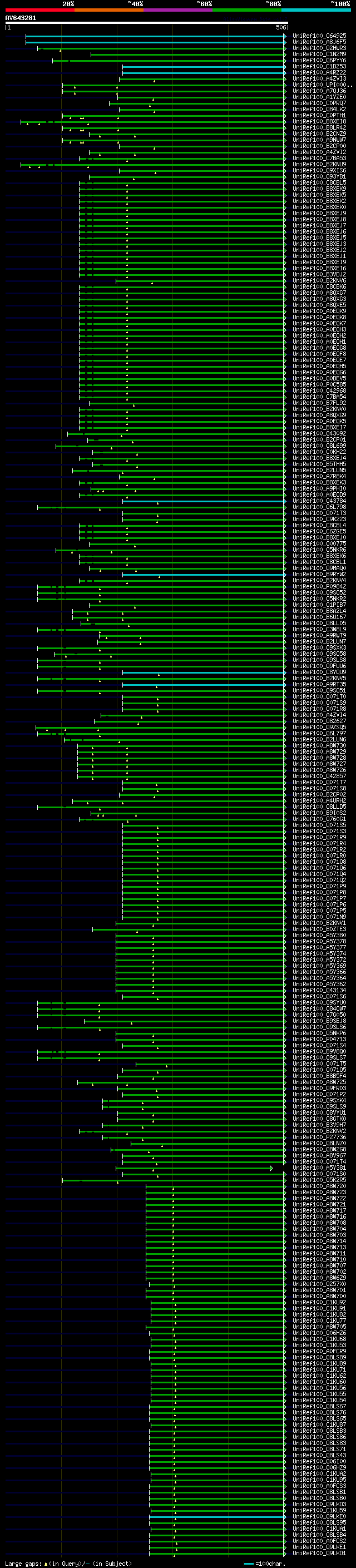Select label UniRef100_B2KNU9
356x1568 pixels.
(x=319, y=164)
